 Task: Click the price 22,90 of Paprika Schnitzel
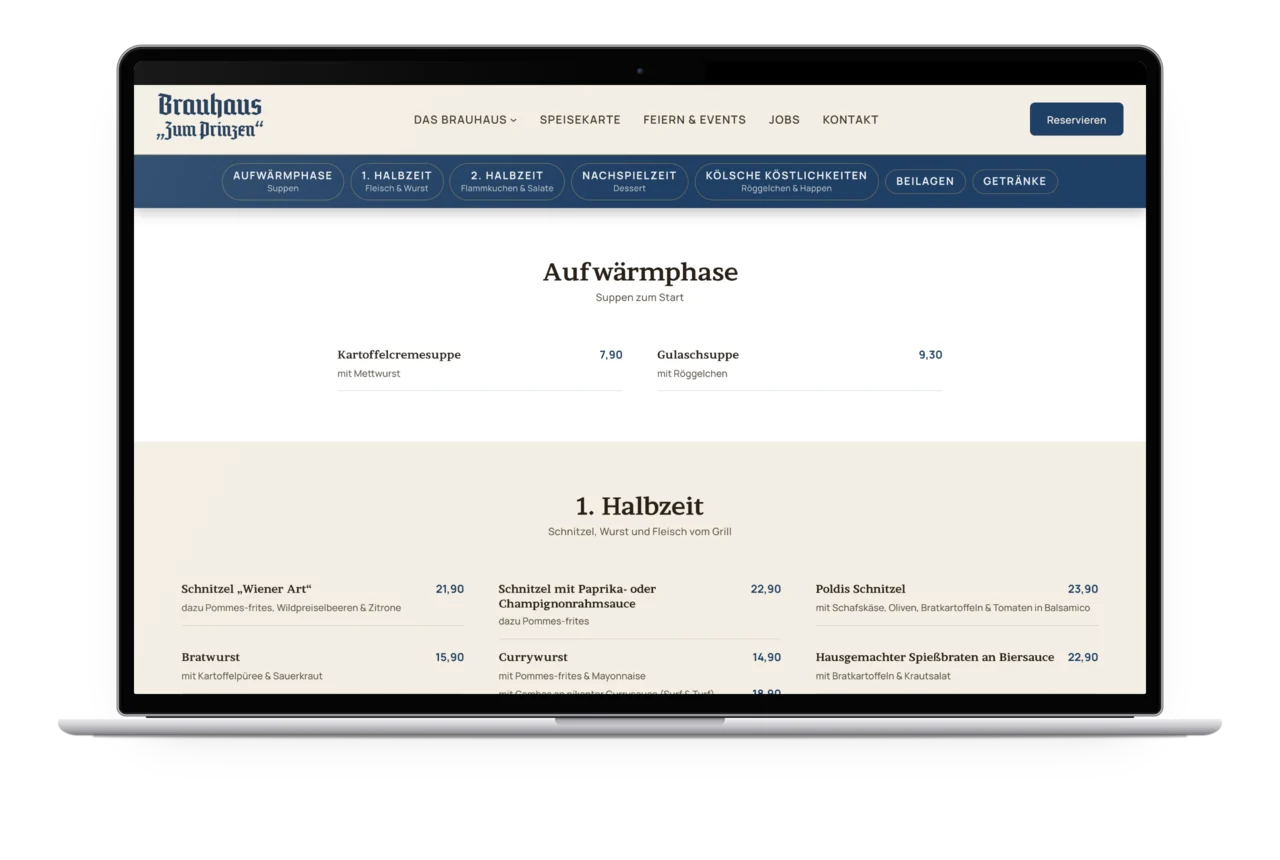point(766,589)
